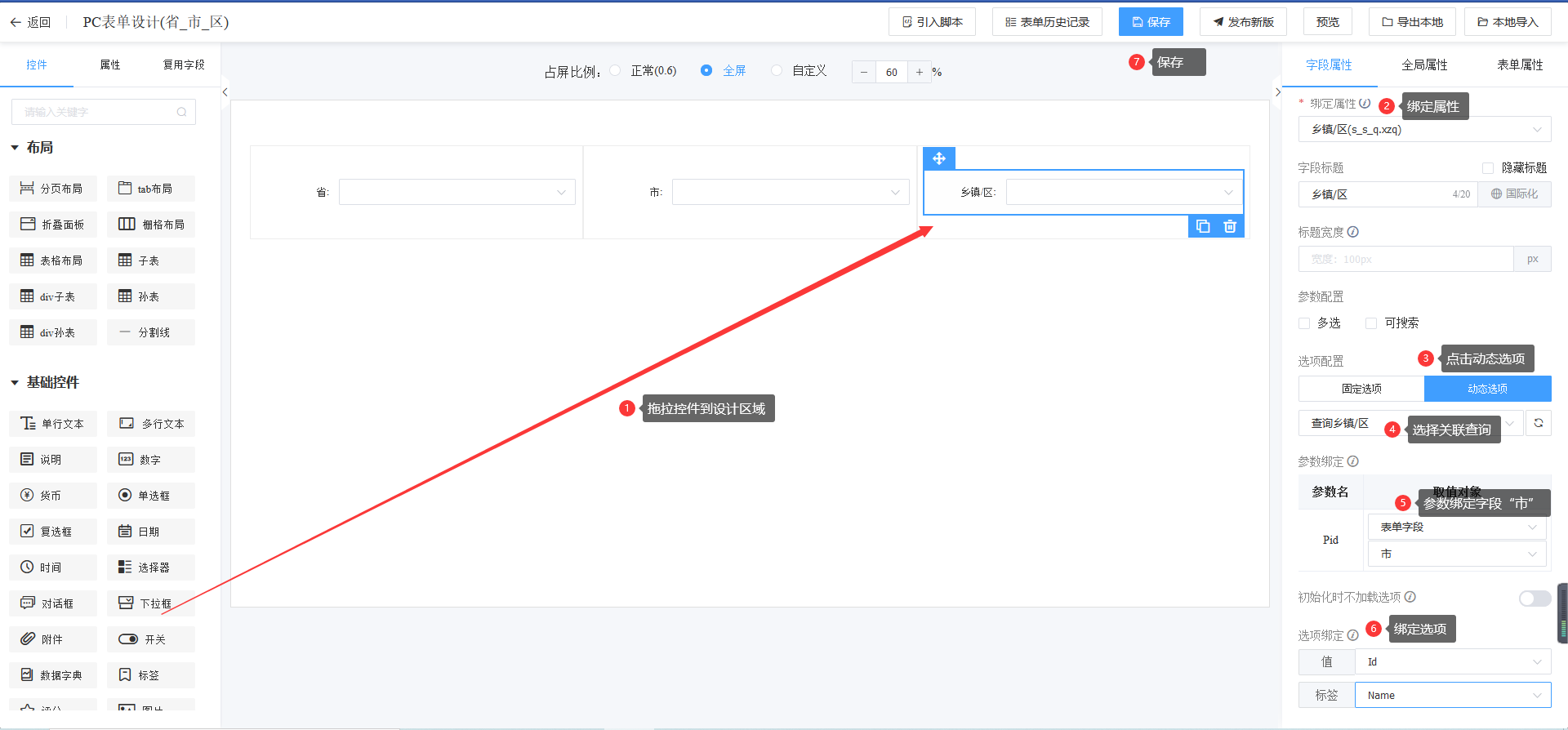The height and width of the screenshot is (730, 1568).
Task: Click 预览 preview button
Action: (x=1328, y=22)
